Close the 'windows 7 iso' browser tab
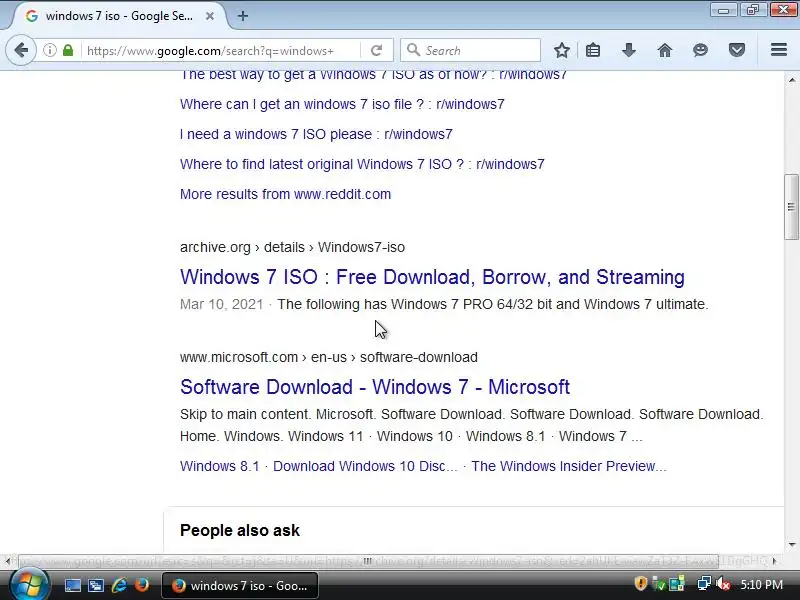This screenshot has height=600, width=800. 210,16
